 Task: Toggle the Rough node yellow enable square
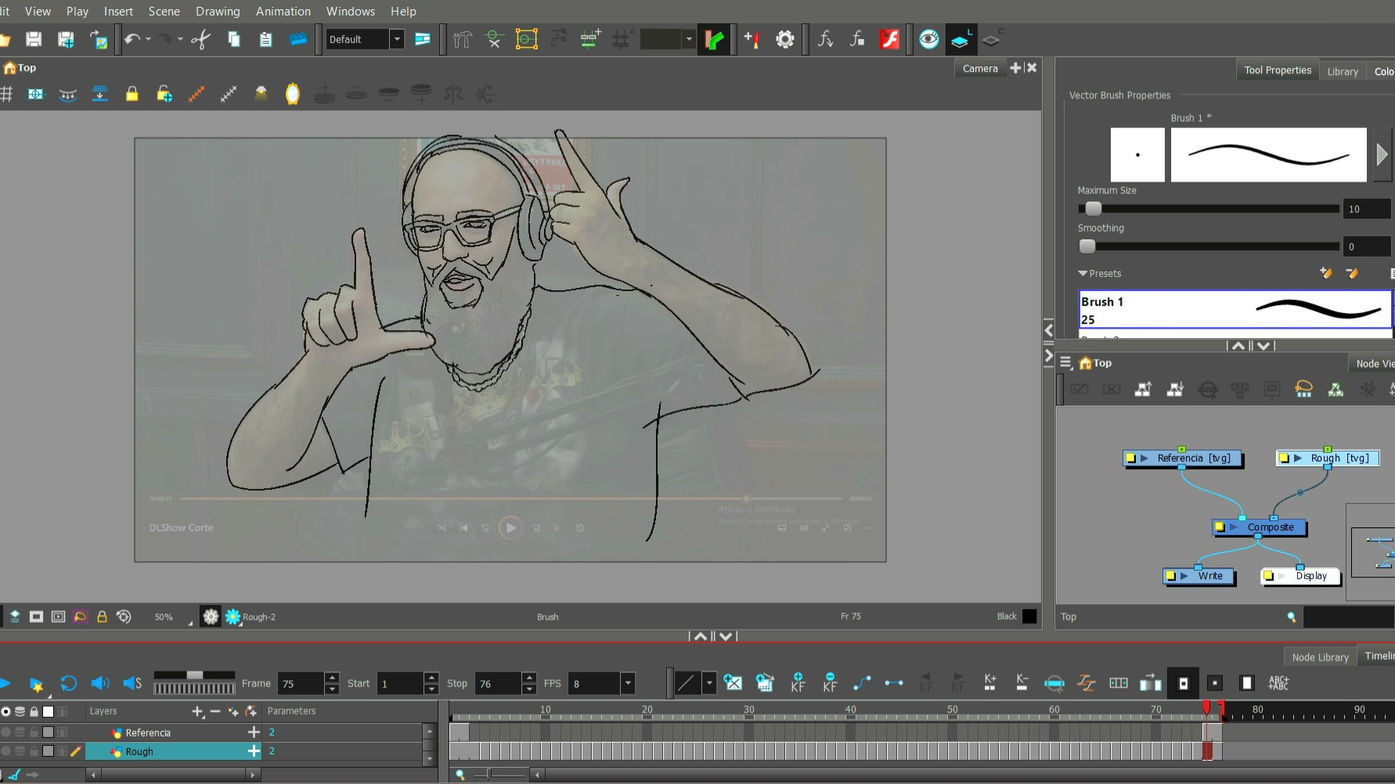pos(1285,458)
